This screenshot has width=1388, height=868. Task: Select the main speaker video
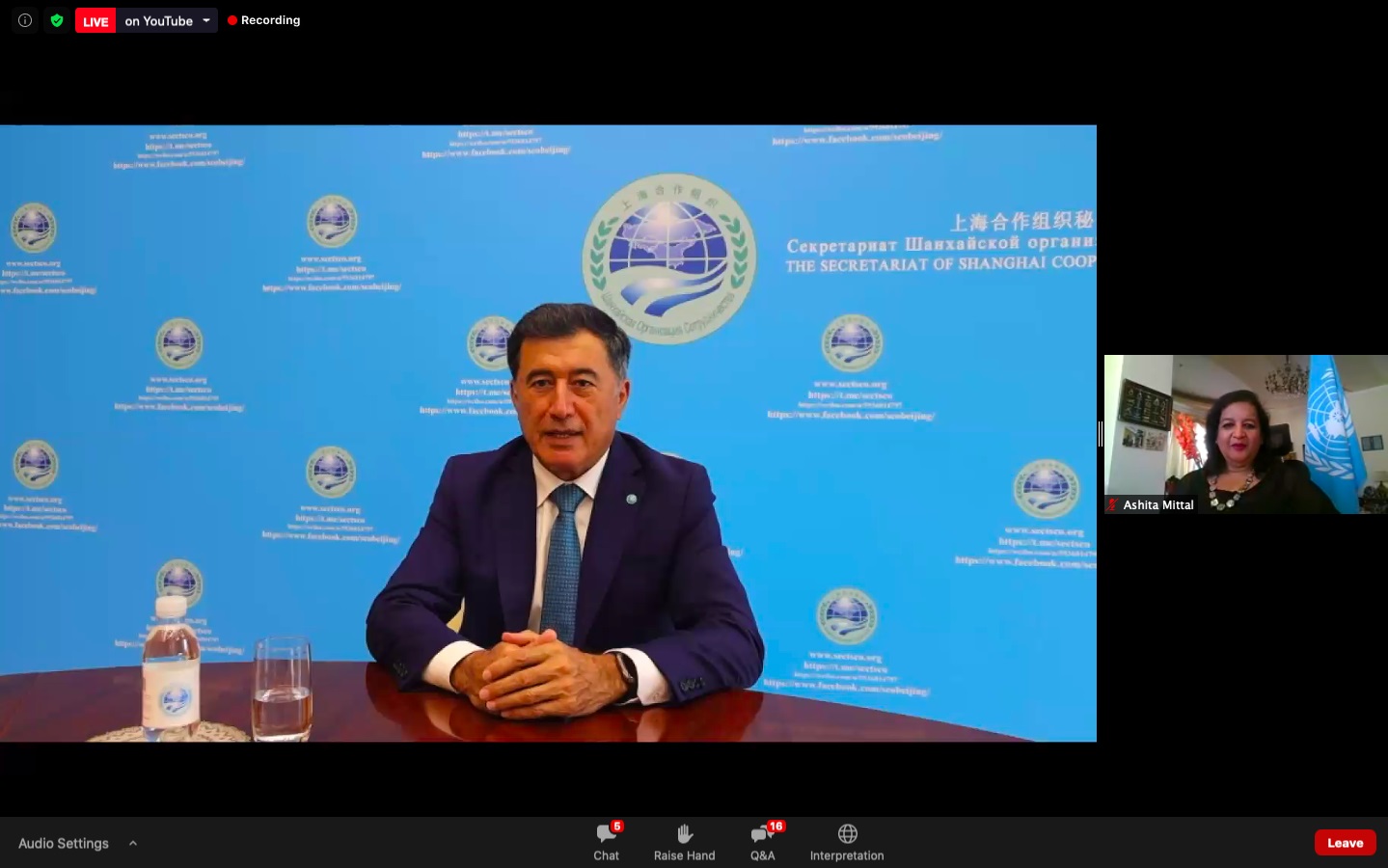pyautogui.click(x=548, y=433)
